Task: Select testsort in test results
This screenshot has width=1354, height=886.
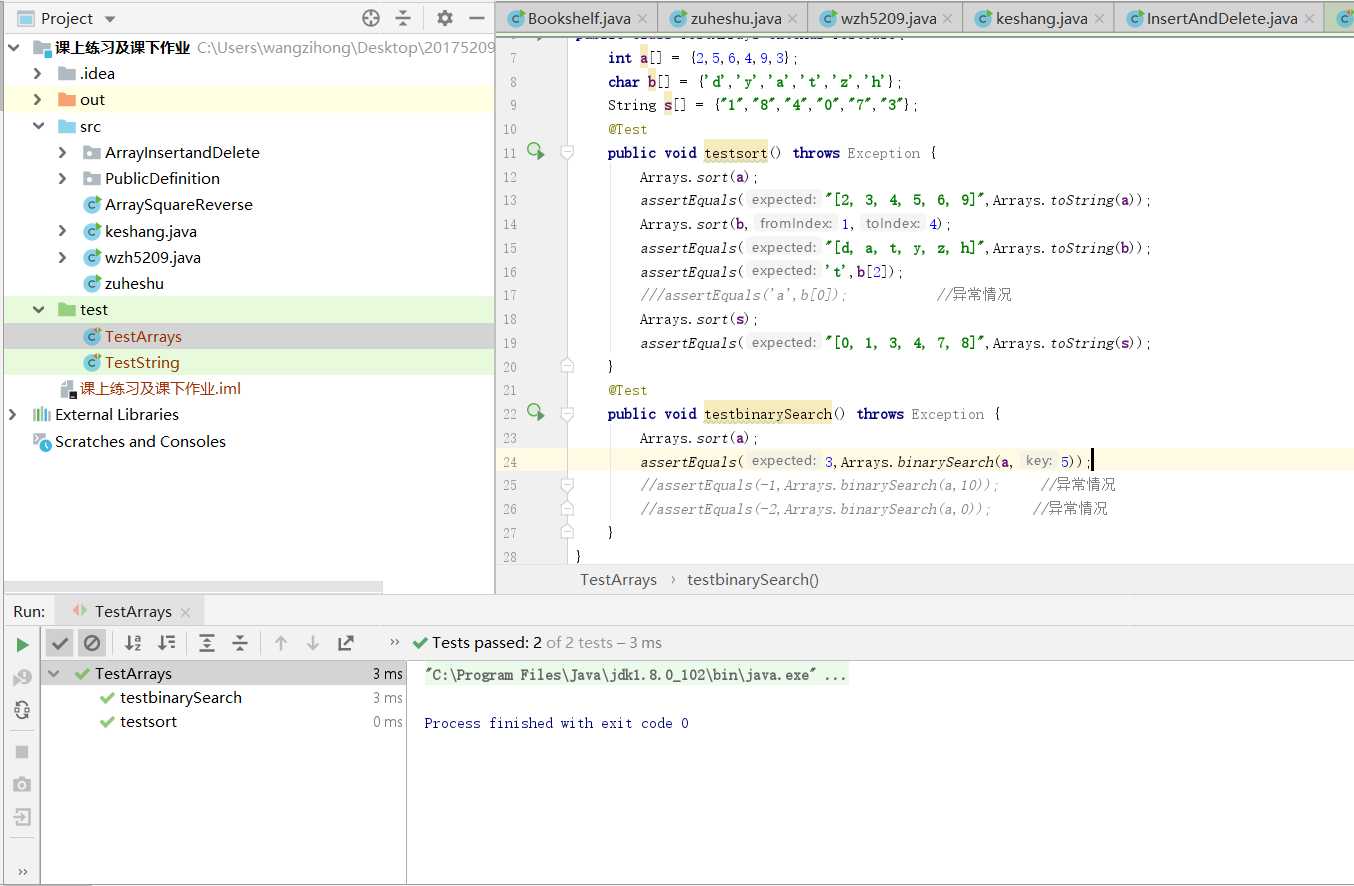Action: click(x=148, y=721)
